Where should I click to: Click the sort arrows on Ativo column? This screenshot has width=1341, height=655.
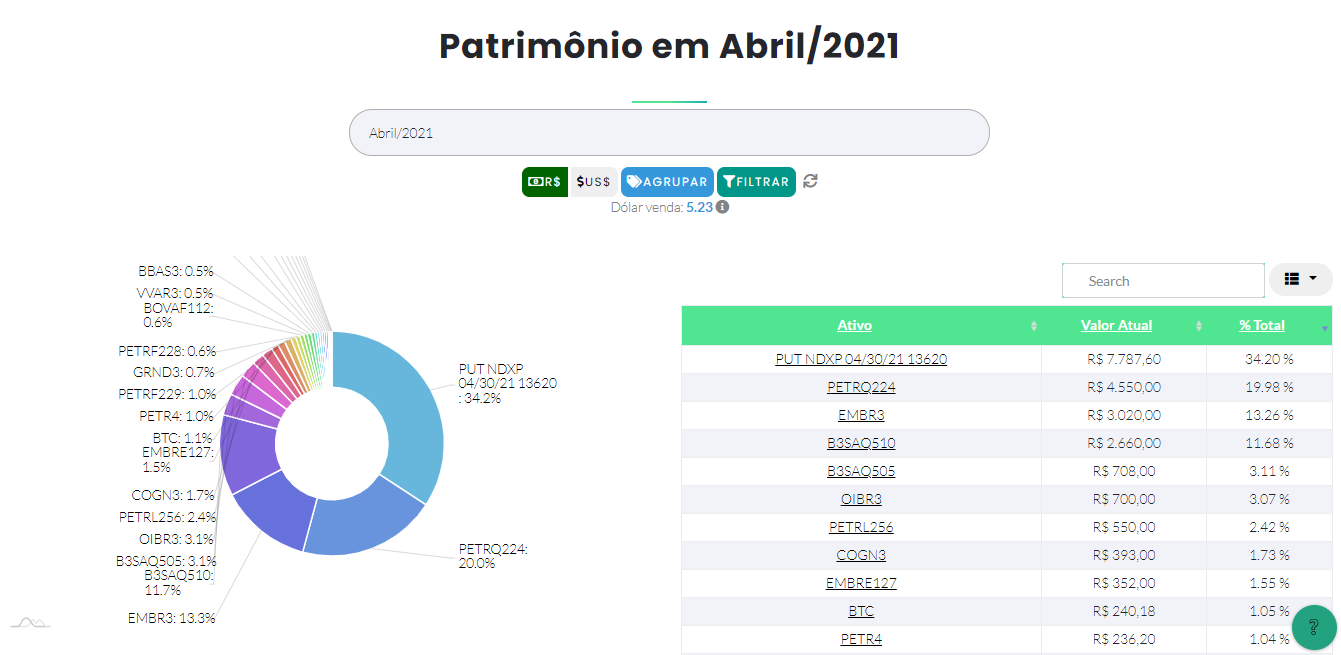click(x=1033, y=326)
